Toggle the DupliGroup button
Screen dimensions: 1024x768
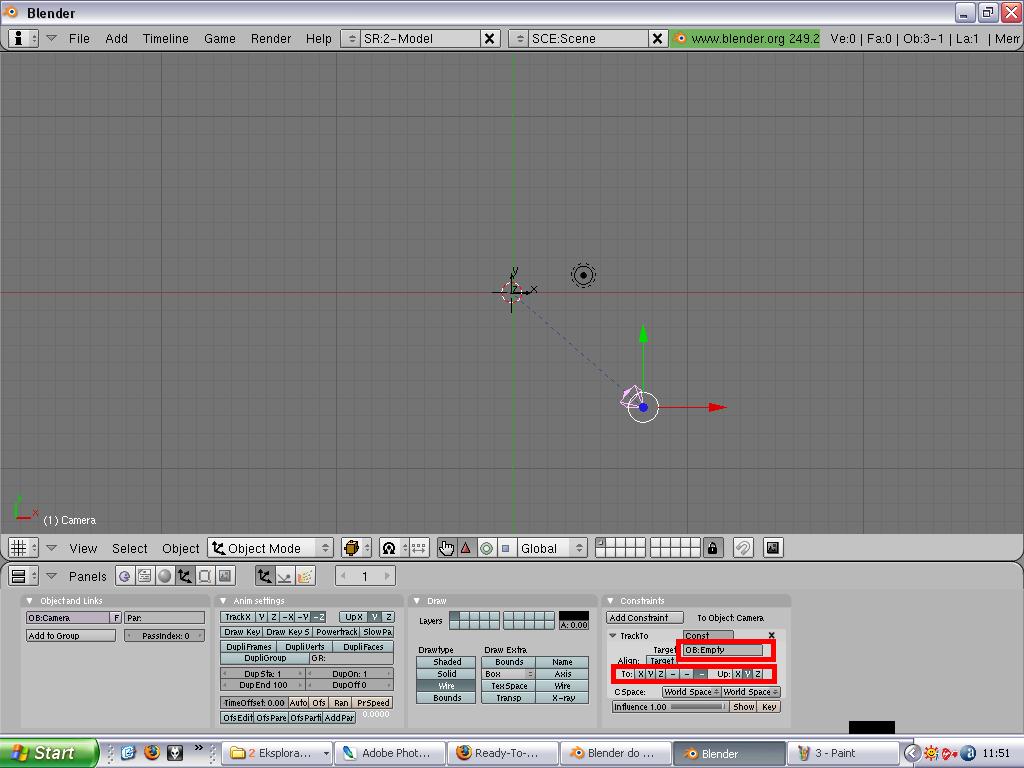pos(265,658)
